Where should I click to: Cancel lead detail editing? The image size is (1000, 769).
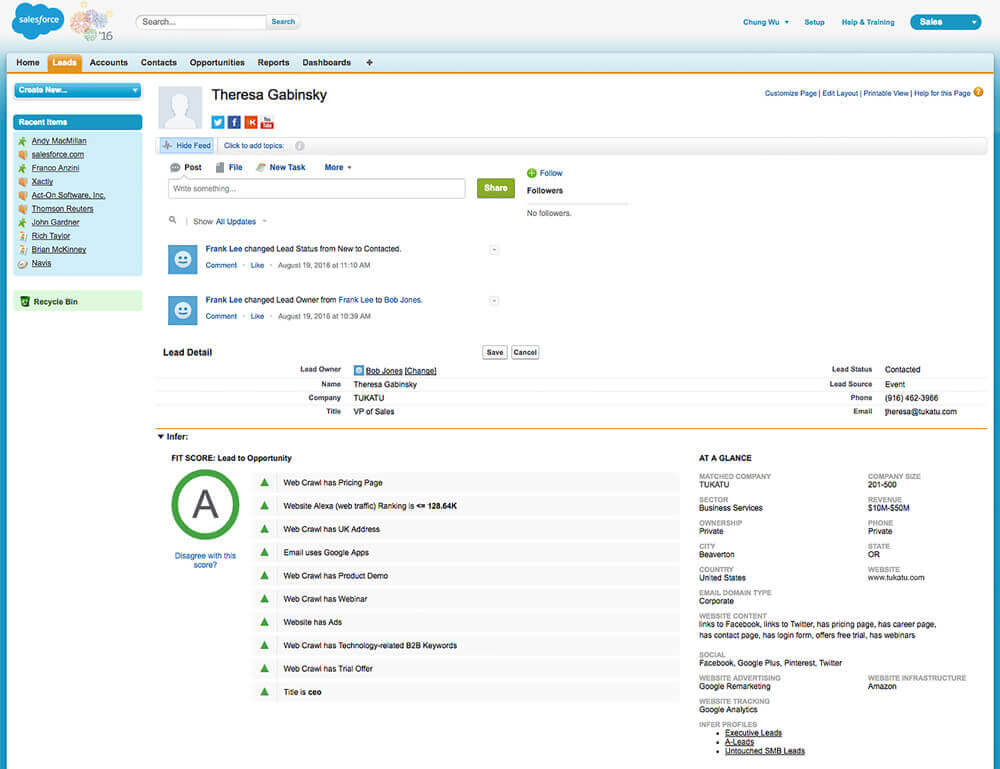pyautogui.click(x=525, y=352)
